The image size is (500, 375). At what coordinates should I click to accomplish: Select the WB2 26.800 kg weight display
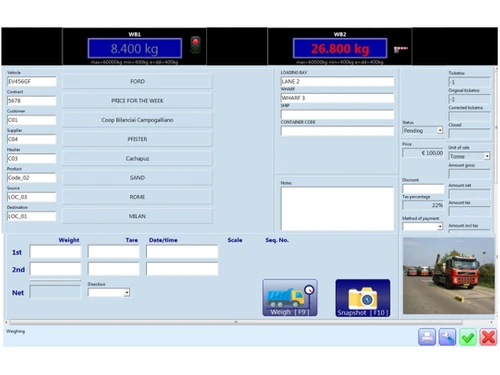tap(340, 48)
